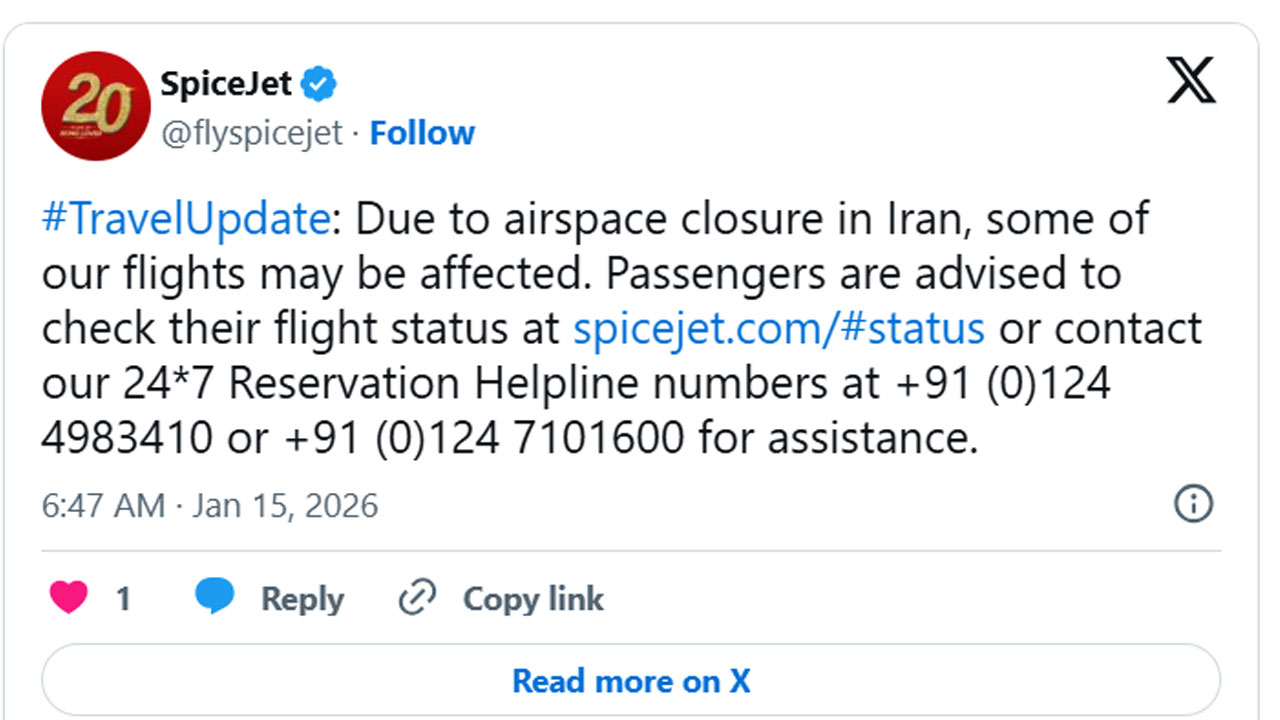Click the blue verified badge
Image resolution: width=1280 pixels, height=720 pixels.
click(x=320, y=85)
